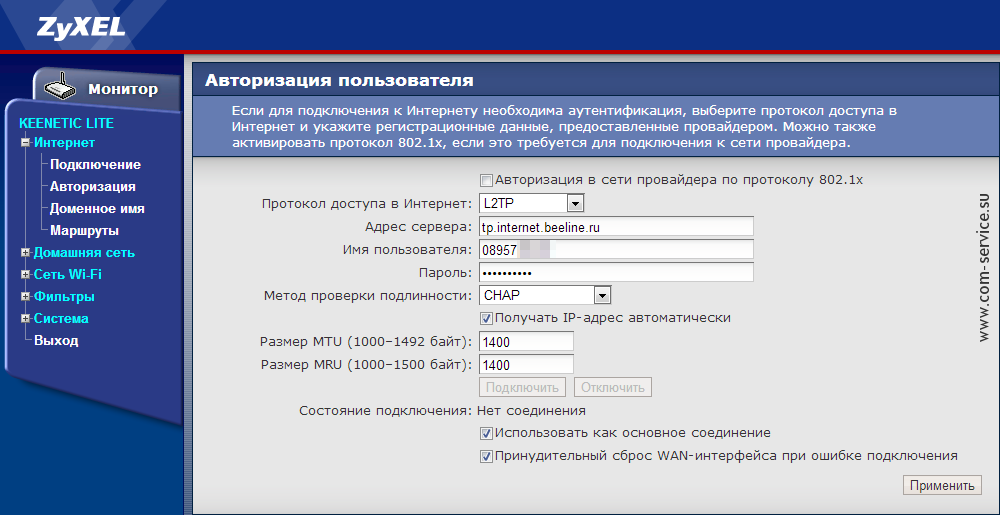This screenshot has width=1000, height=515.
Task: Click the Применить button
Action: point(941,486)
